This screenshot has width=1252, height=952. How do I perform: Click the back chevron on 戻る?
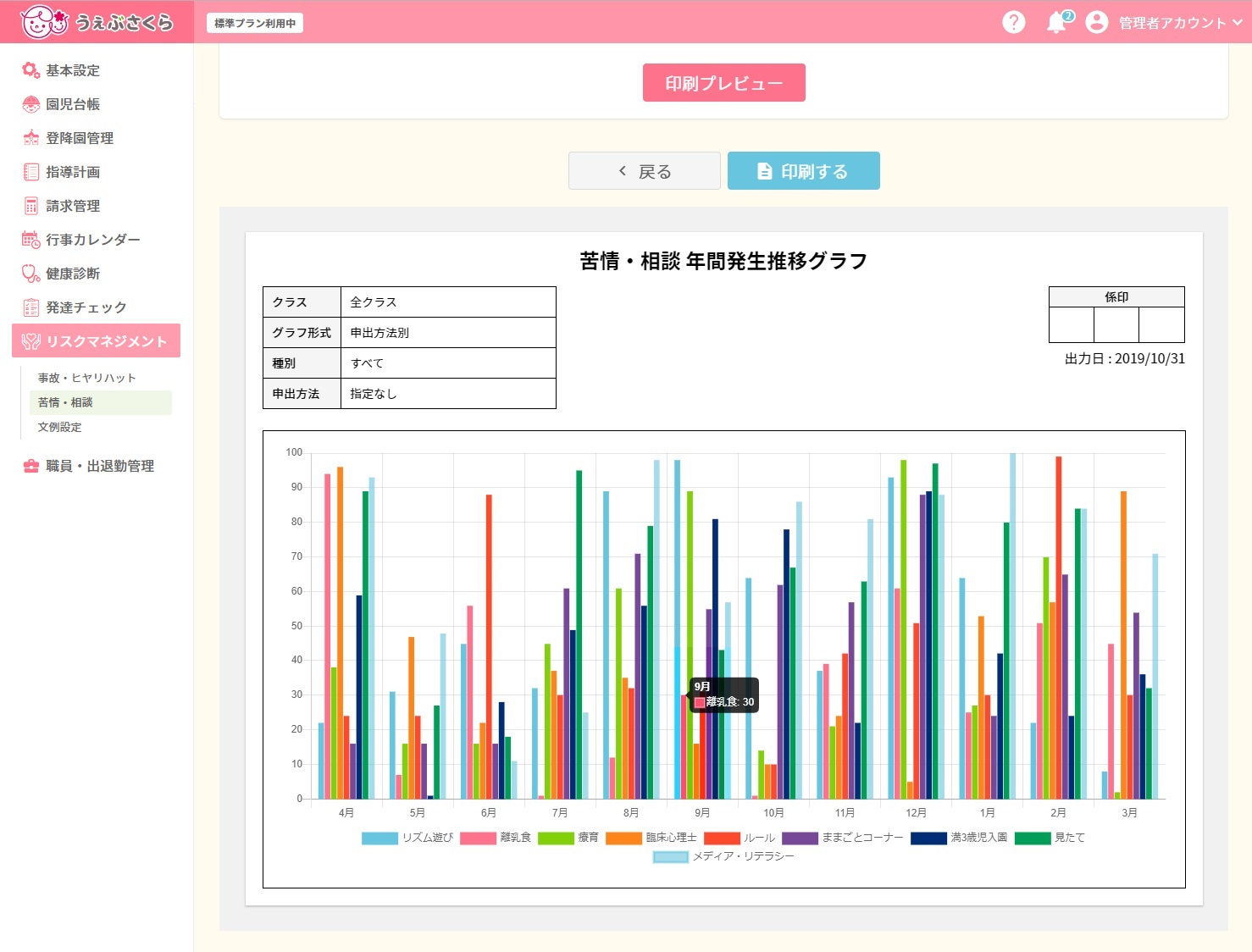(623, 171)
